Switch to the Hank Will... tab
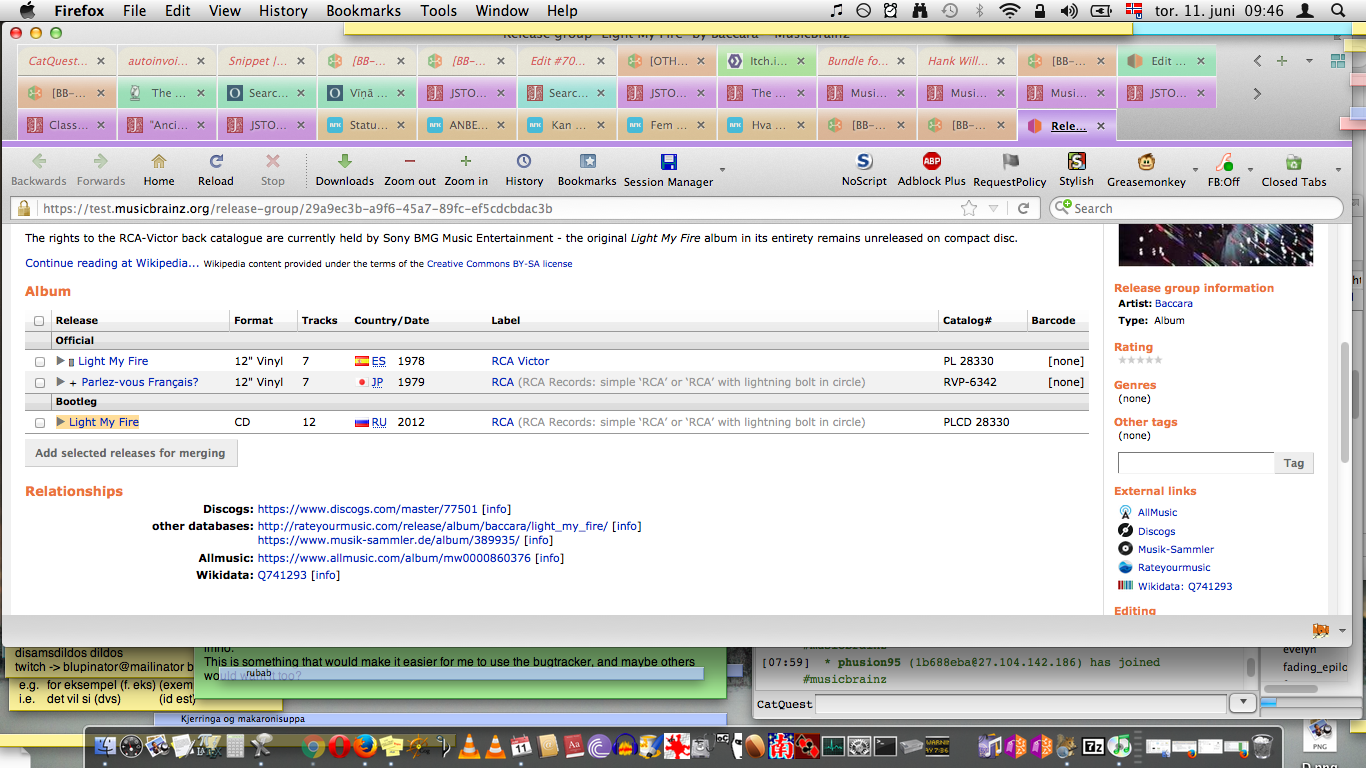Viewport: 1366px width, 768px height. coord(967,61)
